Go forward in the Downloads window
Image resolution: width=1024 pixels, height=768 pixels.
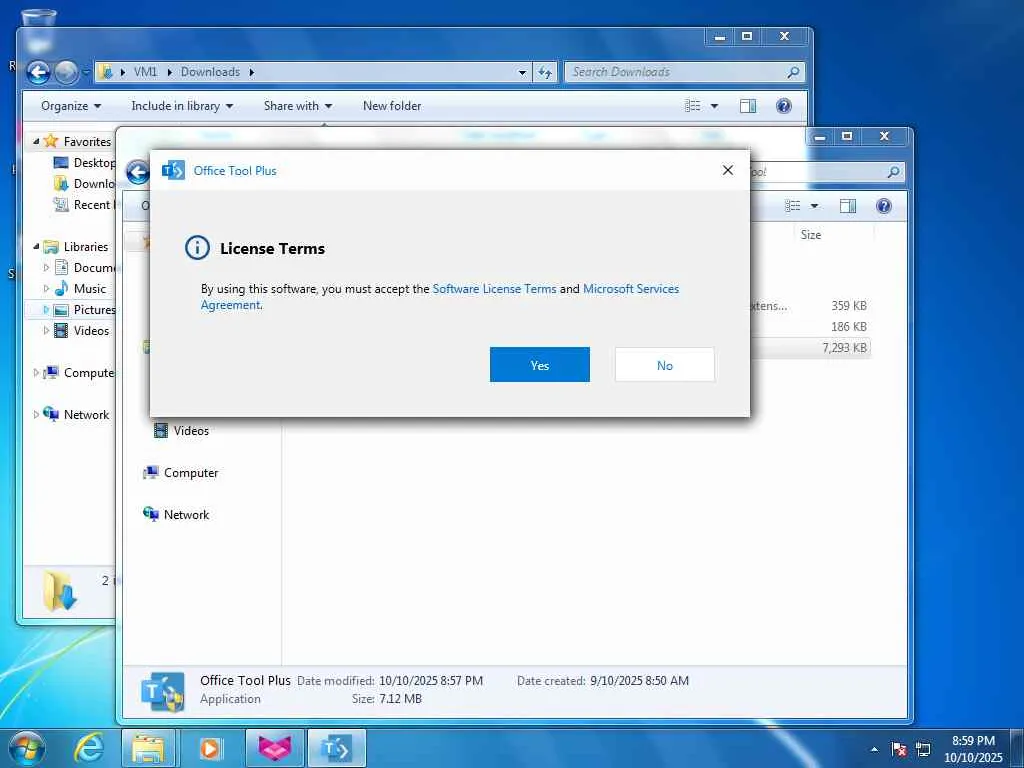66,72
